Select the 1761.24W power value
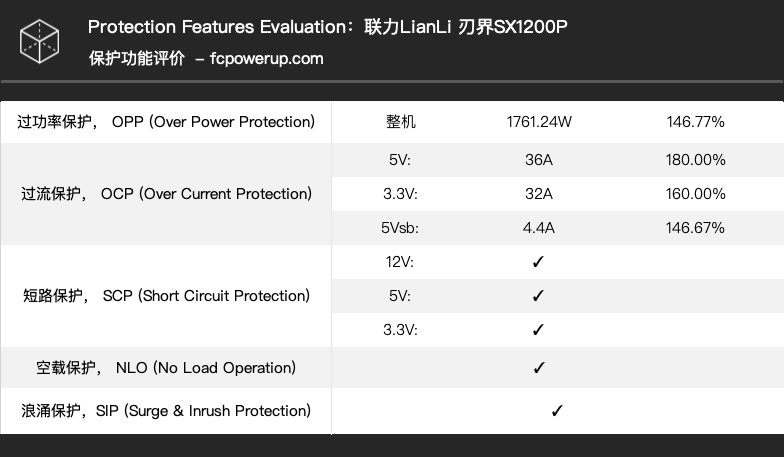This screenshot has width=784, height=457. click(539, 122)
